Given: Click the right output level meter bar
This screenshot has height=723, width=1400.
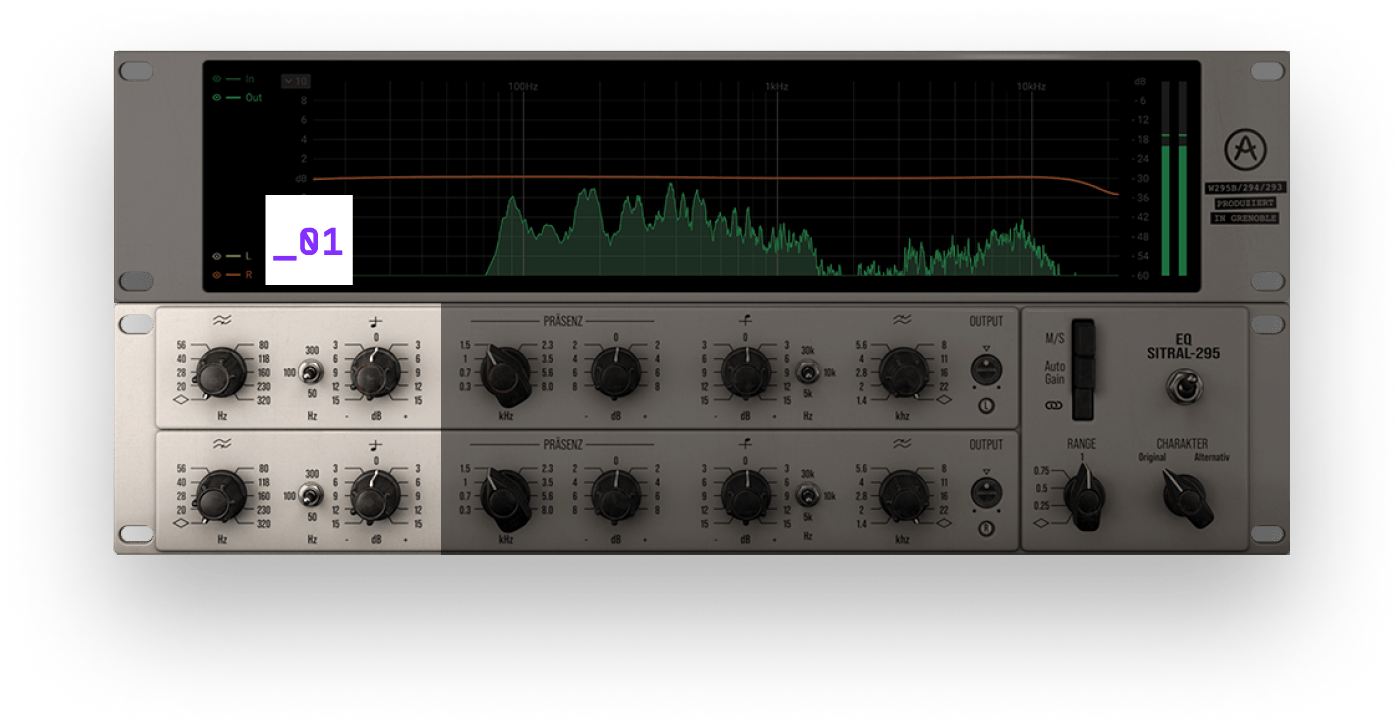Looking at the screenshot, I should click(1182, 178).
